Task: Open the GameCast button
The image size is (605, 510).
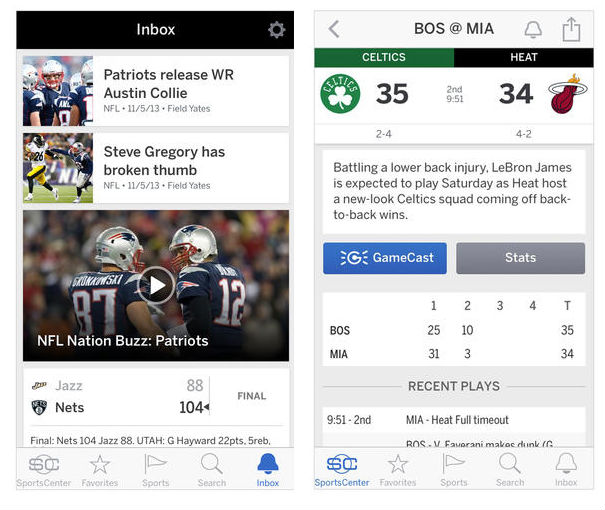Action: click(x=385, y=258)
